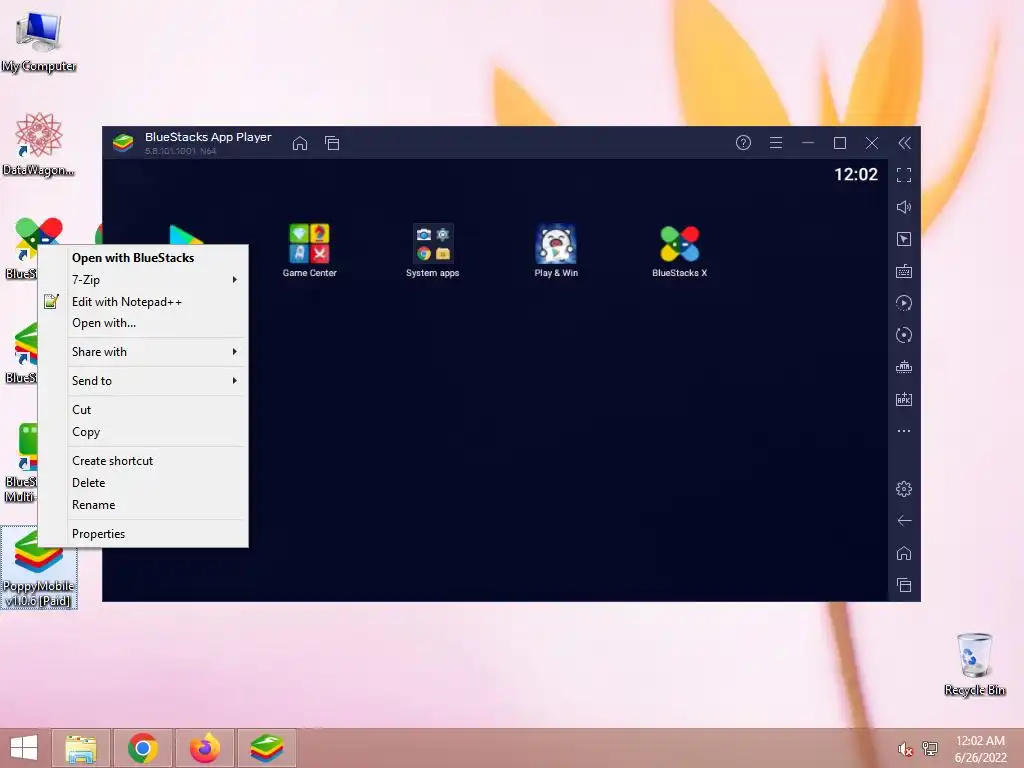Choose Create shortcut
1024x768 pixels.
(x=144, y=461)
